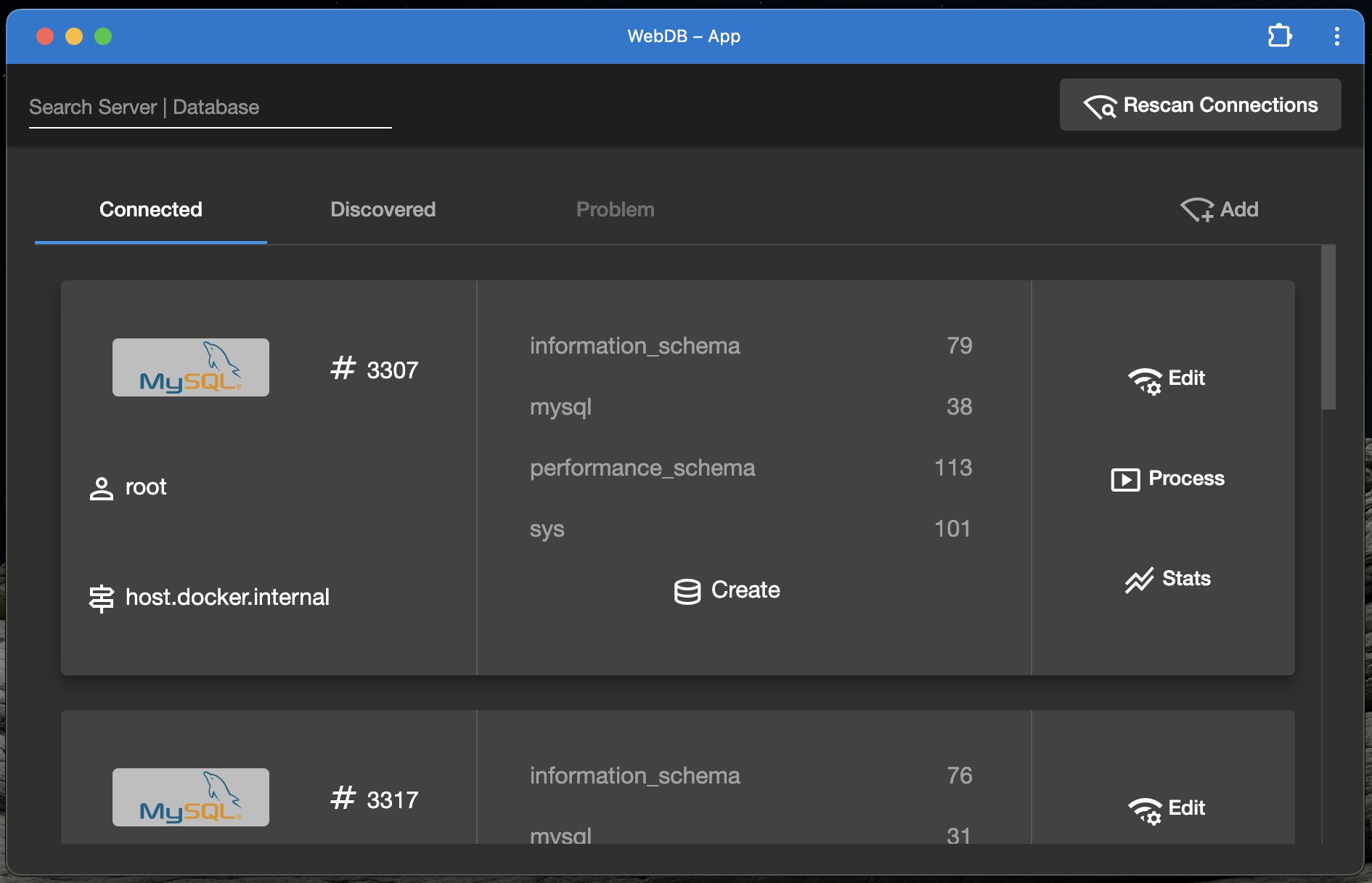Switch to the Connected tab

coord(151,209)
